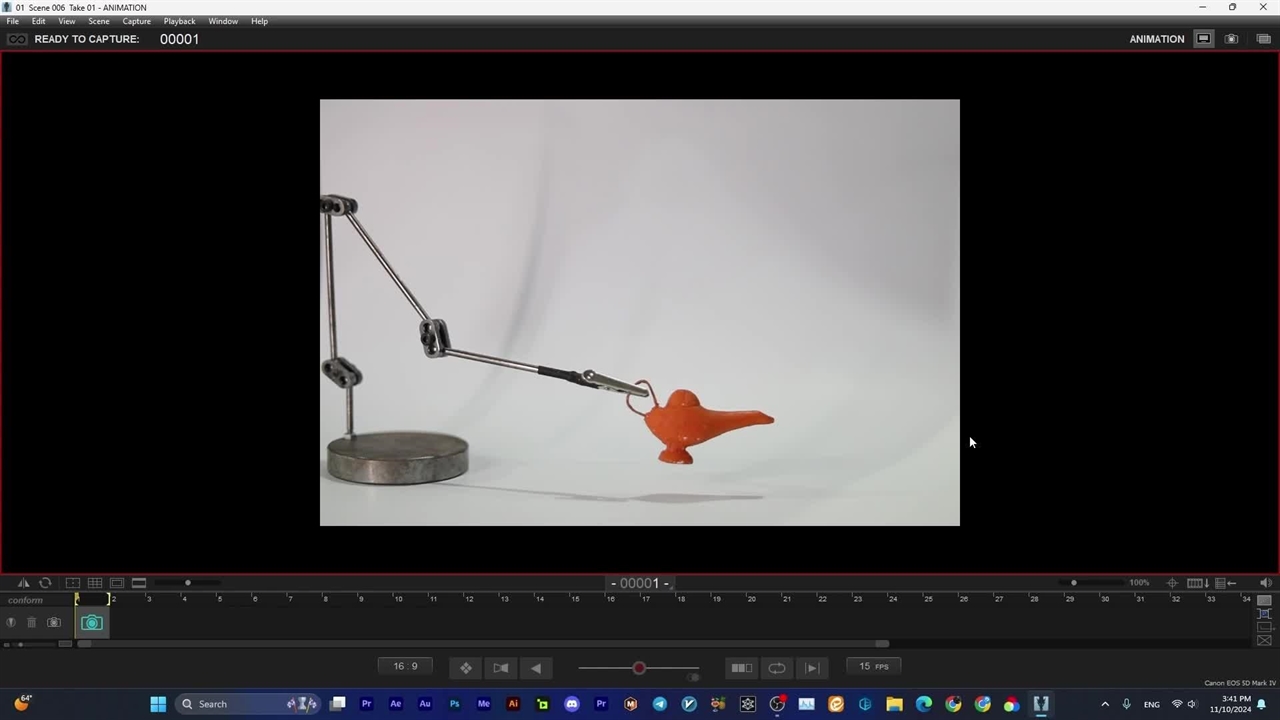Viewport: 1280px width, 720px height.
Task: Toggle loop playback
Action: coord(776,668)
